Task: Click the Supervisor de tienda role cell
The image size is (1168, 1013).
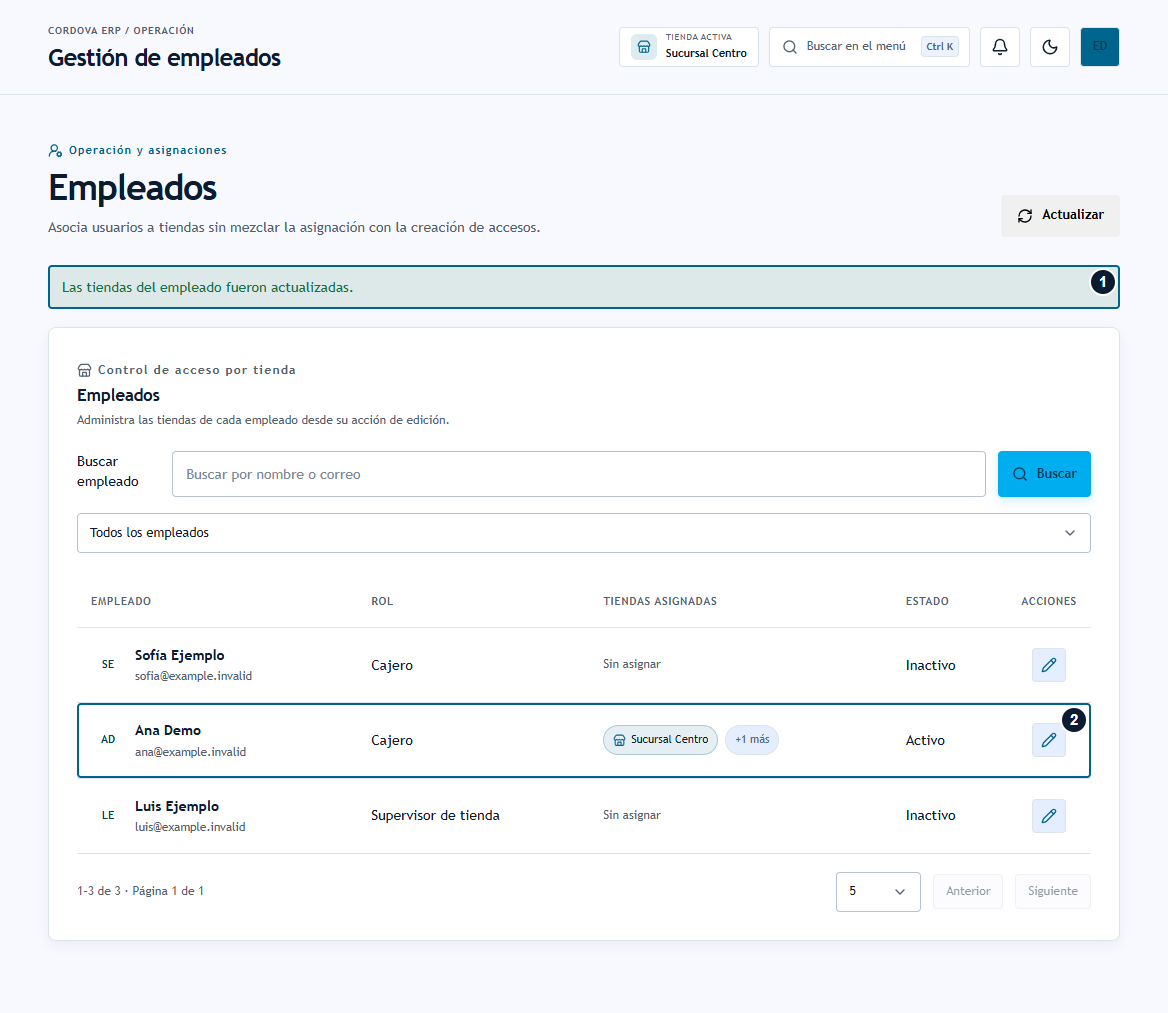Action: (x=435, y=816)
